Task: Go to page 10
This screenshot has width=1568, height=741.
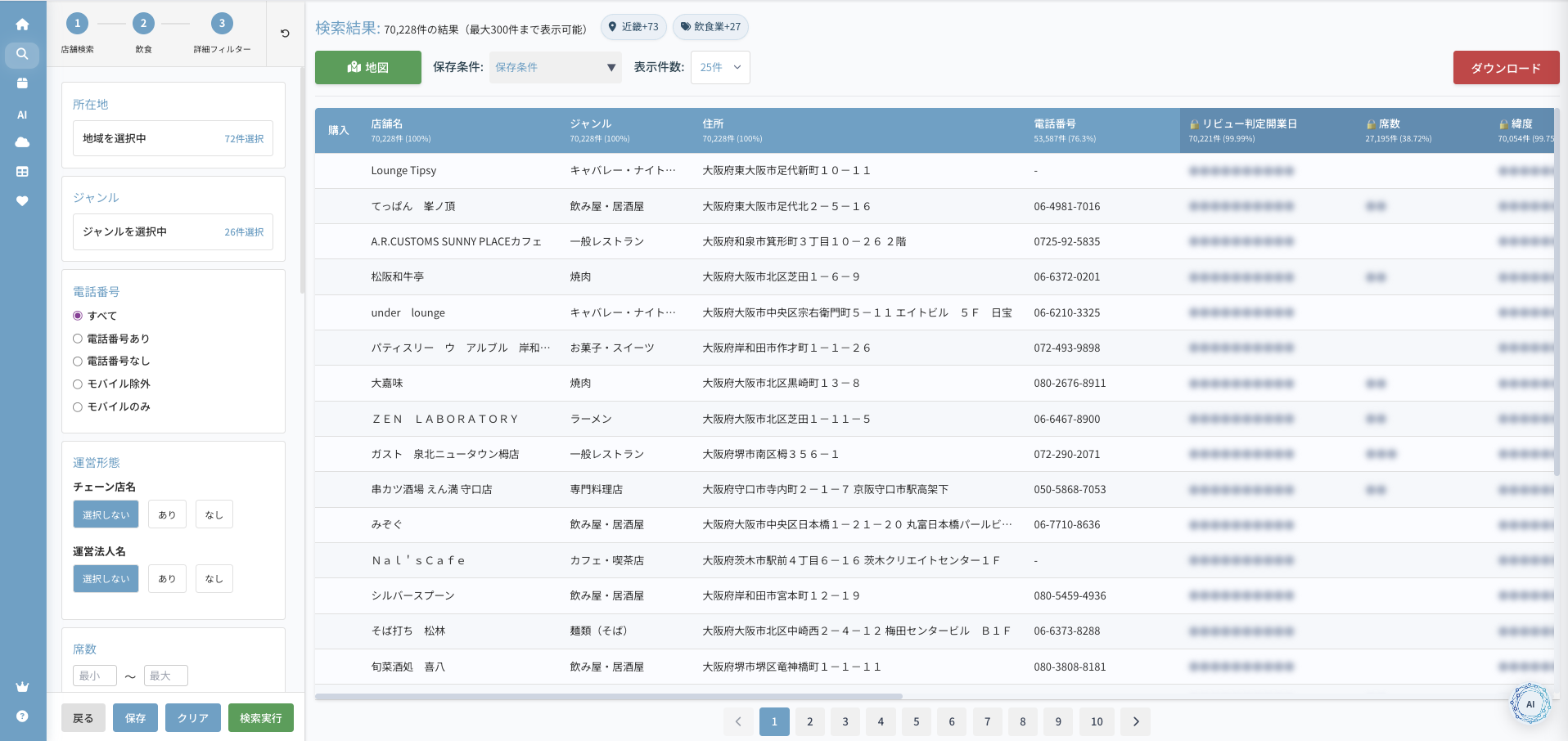Action: click(1097, 721)
